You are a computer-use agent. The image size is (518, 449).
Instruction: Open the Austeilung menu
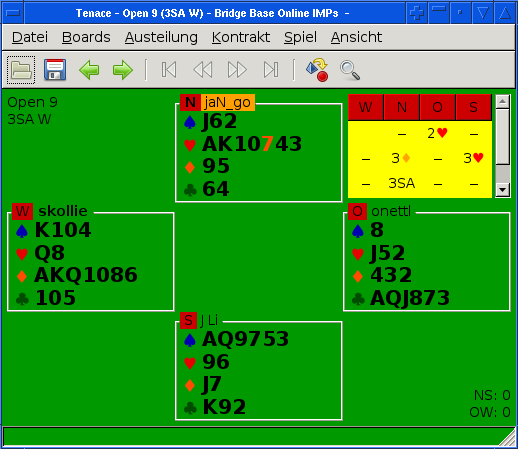point(161,37)
